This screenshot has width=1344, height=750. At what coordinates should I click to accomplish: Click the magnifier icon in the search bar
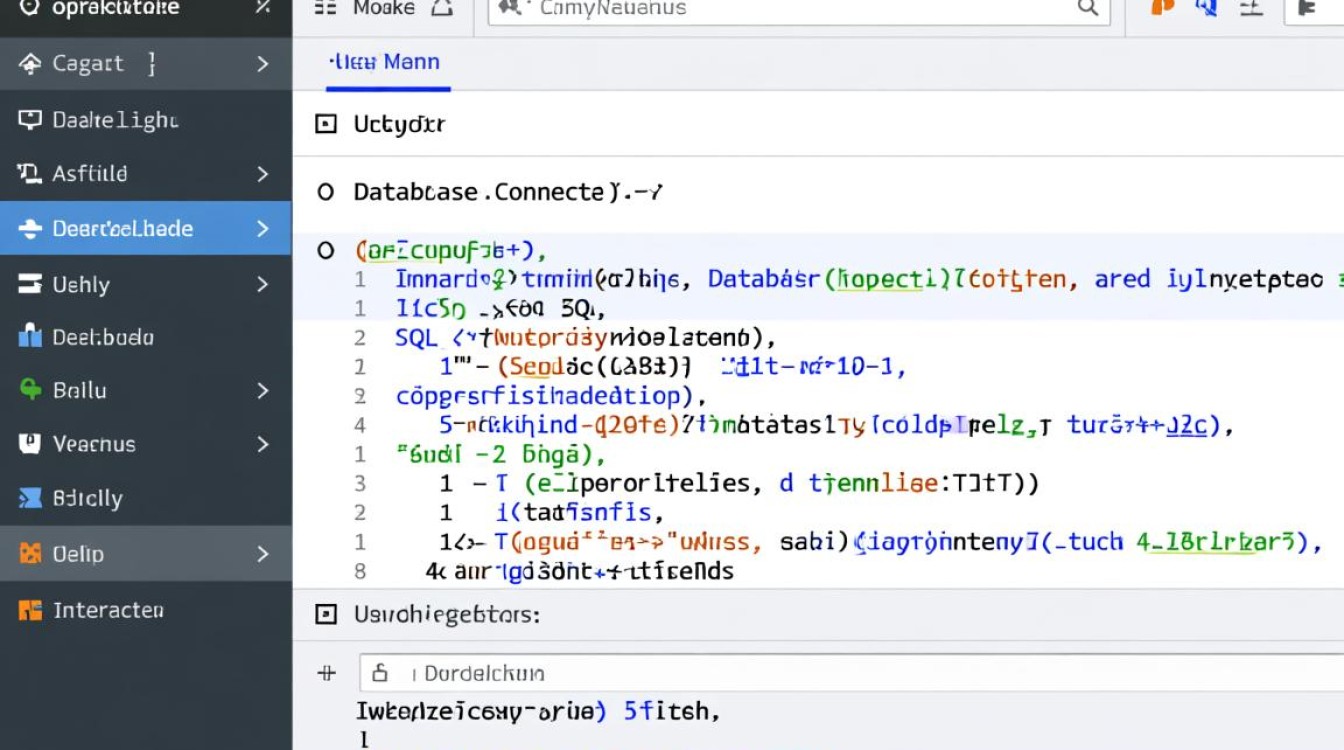1087,8
